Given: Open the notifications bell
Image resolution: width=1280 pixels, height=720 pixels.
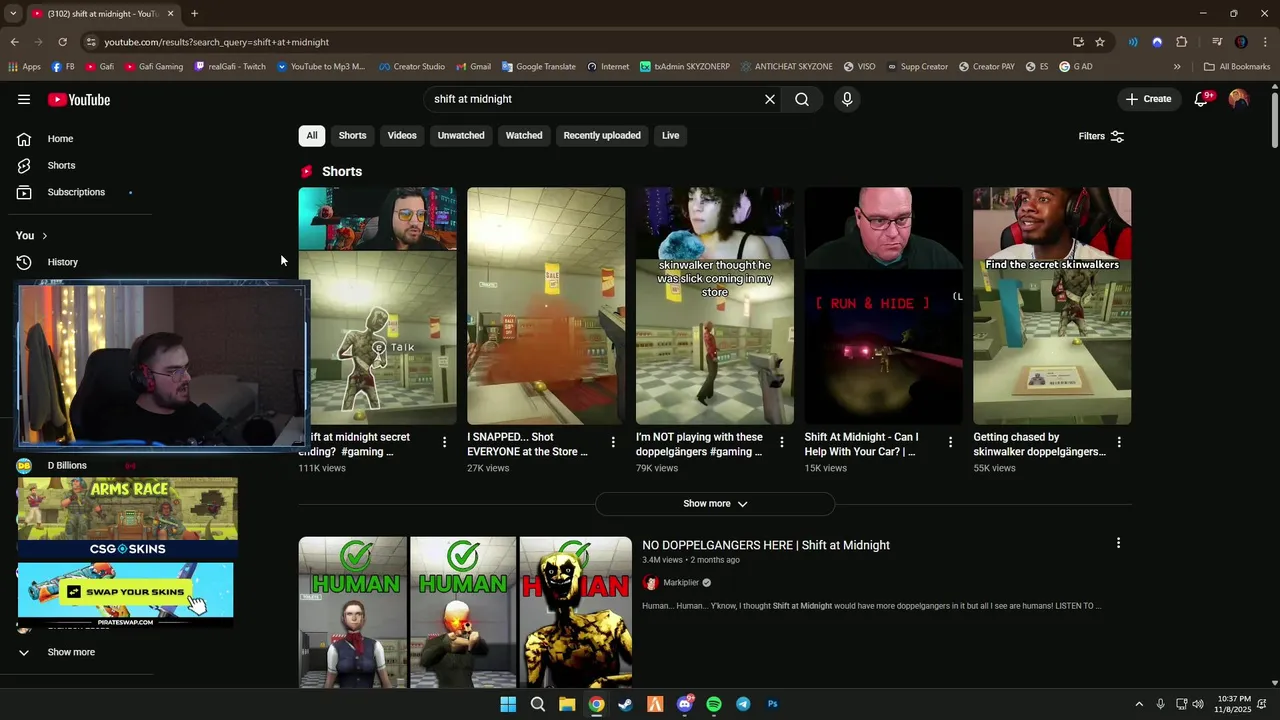Looking at the screenshot, I should pos(1202,99).
